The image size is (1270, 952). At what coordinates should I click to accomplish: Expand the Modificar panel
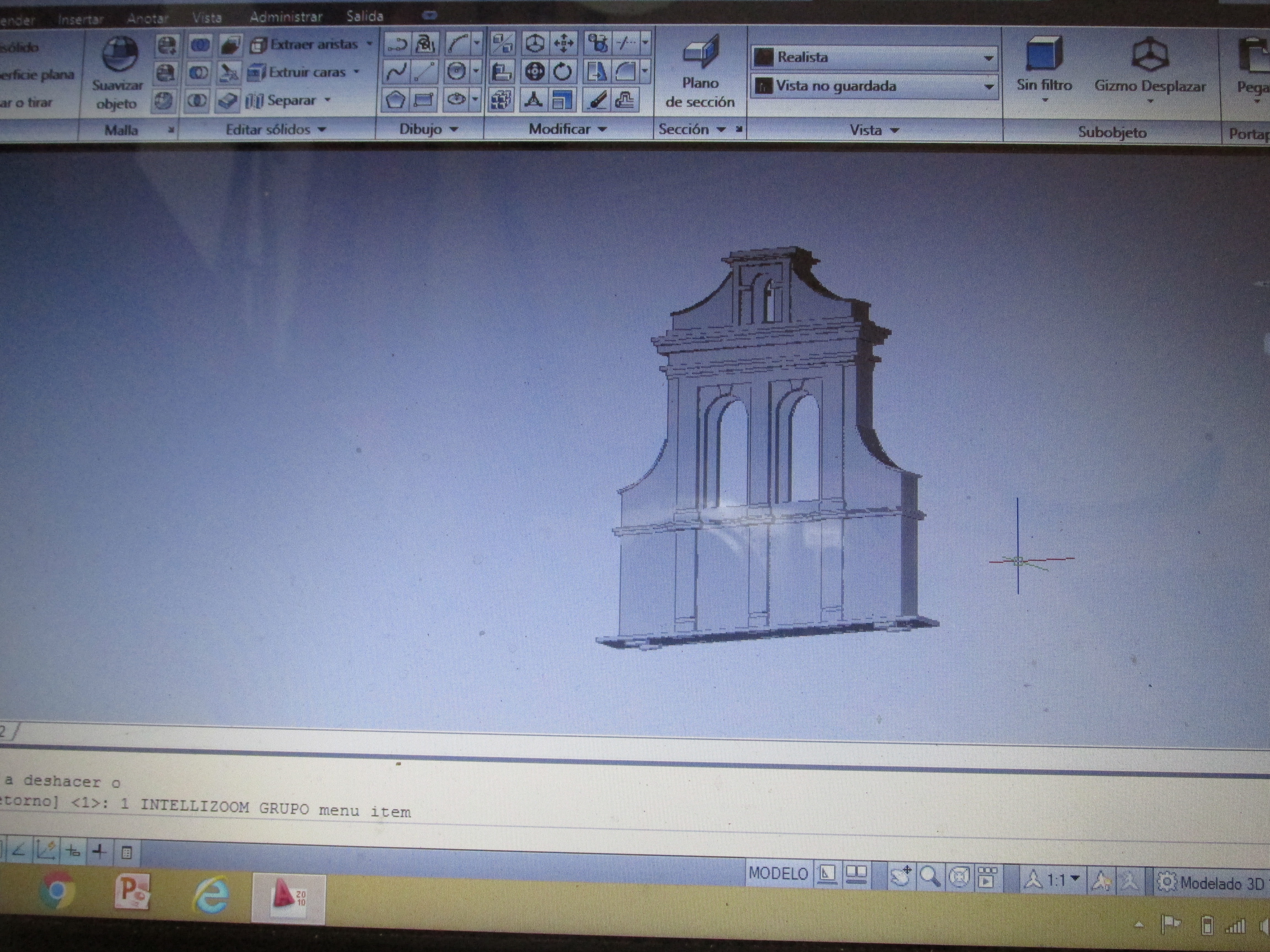click(x=568, y=129)
